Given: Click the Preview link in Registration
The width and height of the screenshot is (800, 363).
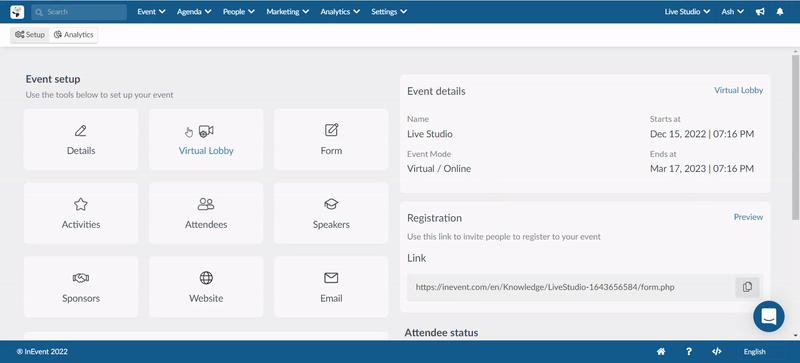Looking at the screenshot, I should click(x=748, y=217).
